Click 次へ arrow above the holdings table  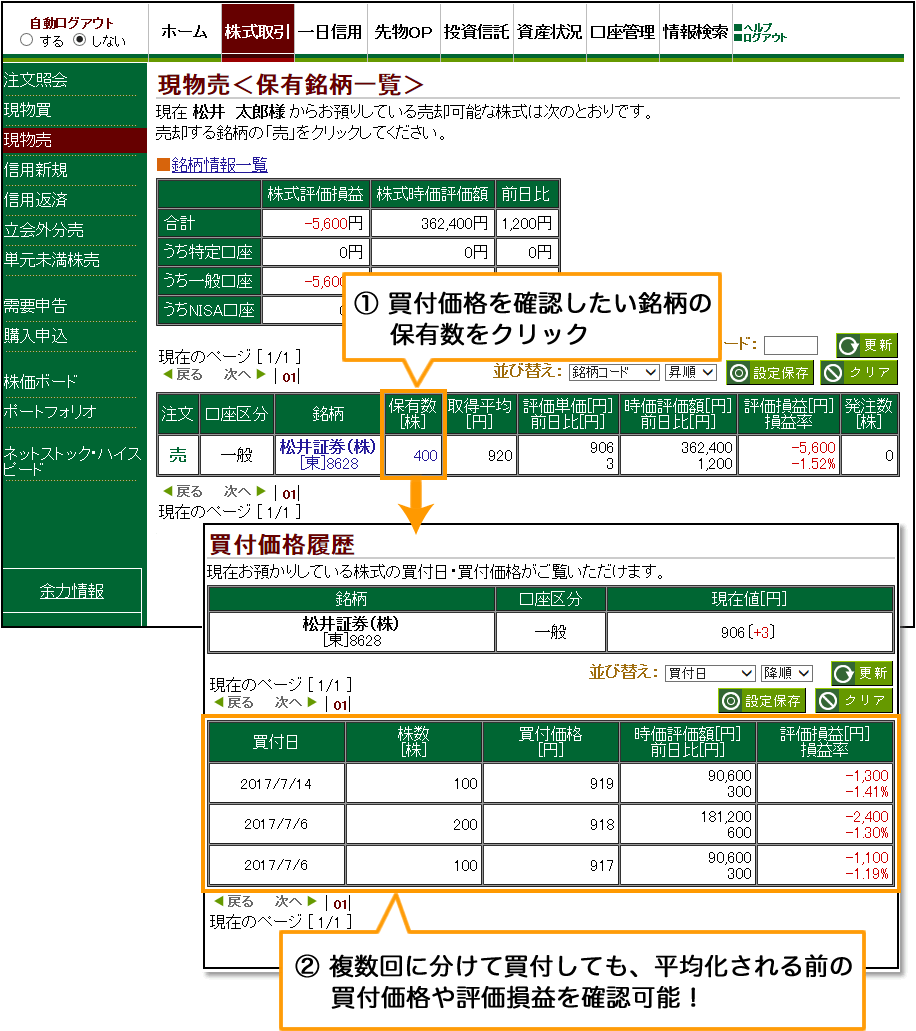(x=244, y=375)
